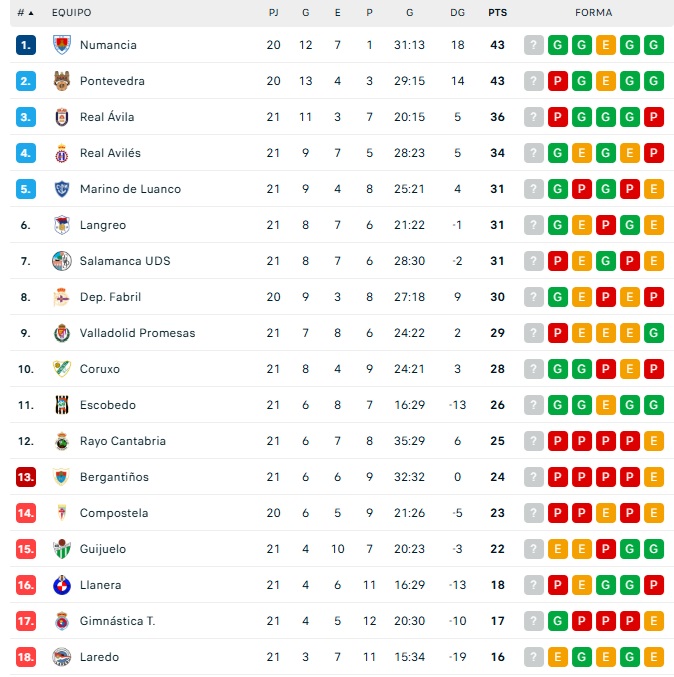The image size is (674, 677).
Task: Sort standings by DG column header
Action: coord(457,13)
